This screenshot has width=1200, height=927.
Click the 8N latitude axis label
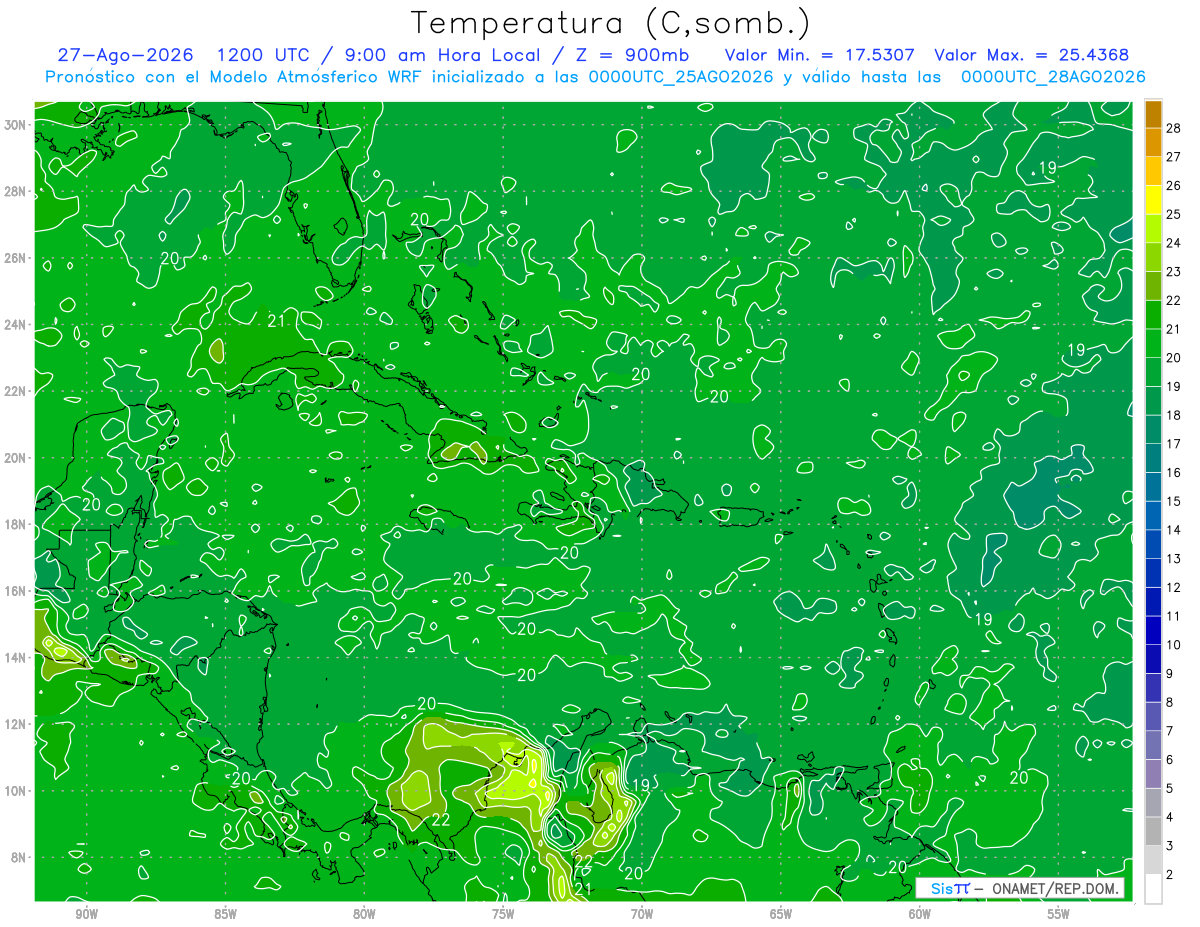[20, 857]
